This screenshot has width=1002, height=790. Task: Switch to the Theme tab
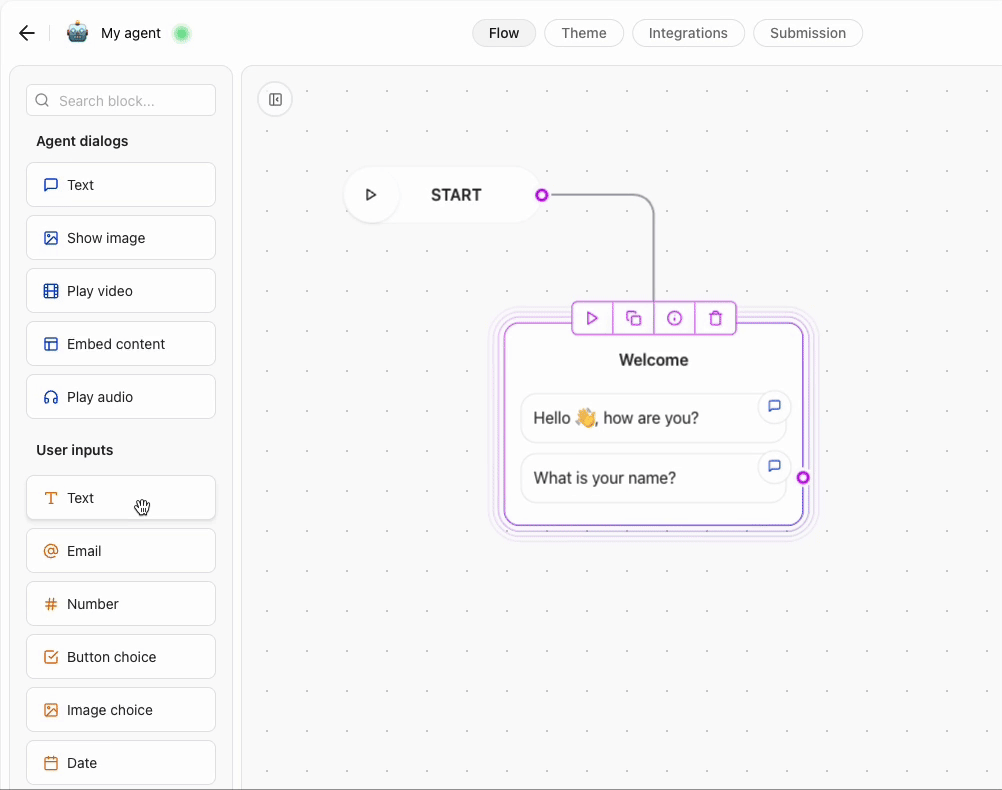click(584, 32)
